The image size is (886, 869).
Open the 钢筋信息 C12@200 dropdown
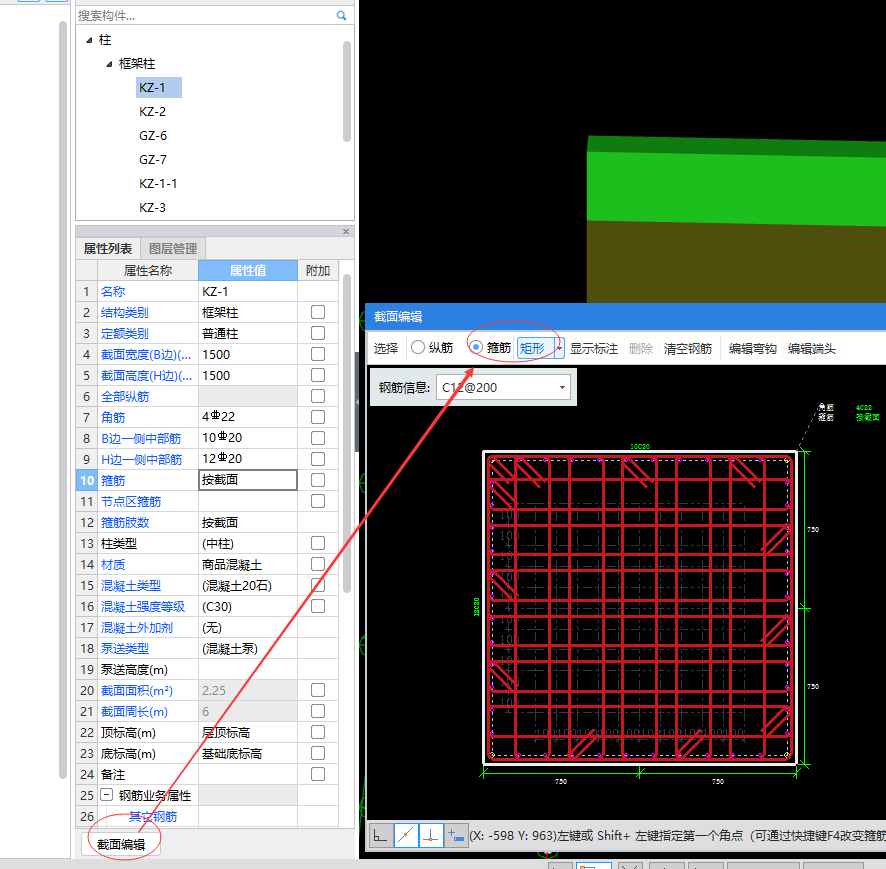click(x=562, y=388)
